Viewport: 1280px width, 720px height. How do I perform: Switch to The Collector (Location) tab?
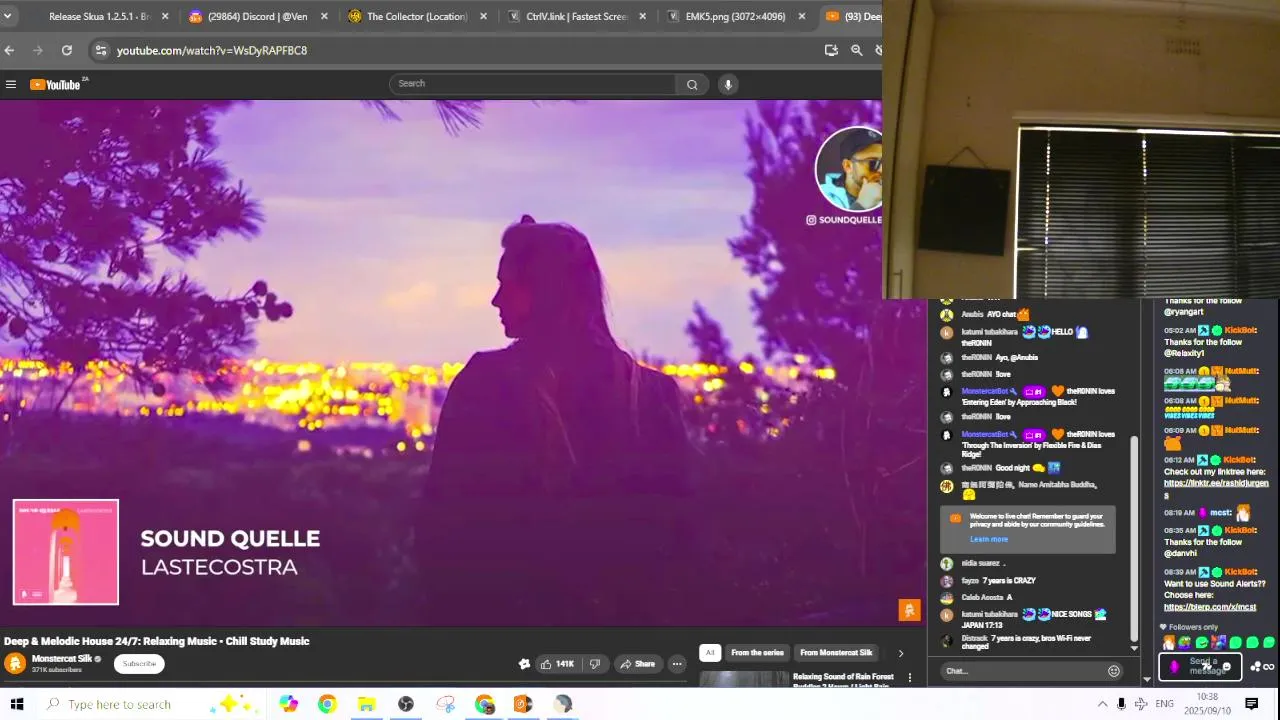(x=416, y=16)
